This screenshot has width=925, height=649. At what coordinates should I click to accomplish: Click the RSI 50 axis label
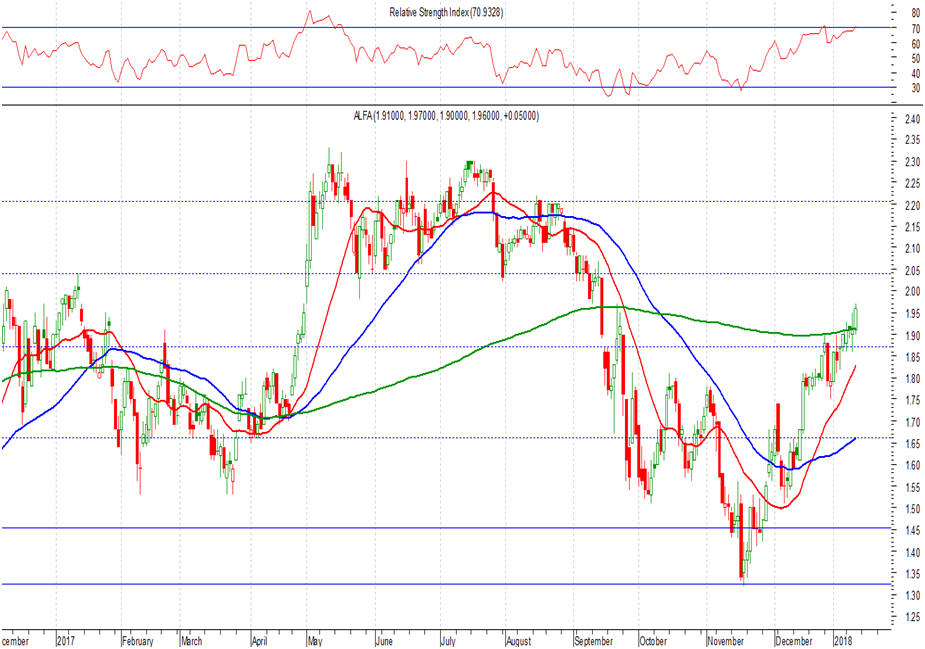(915, 58)
